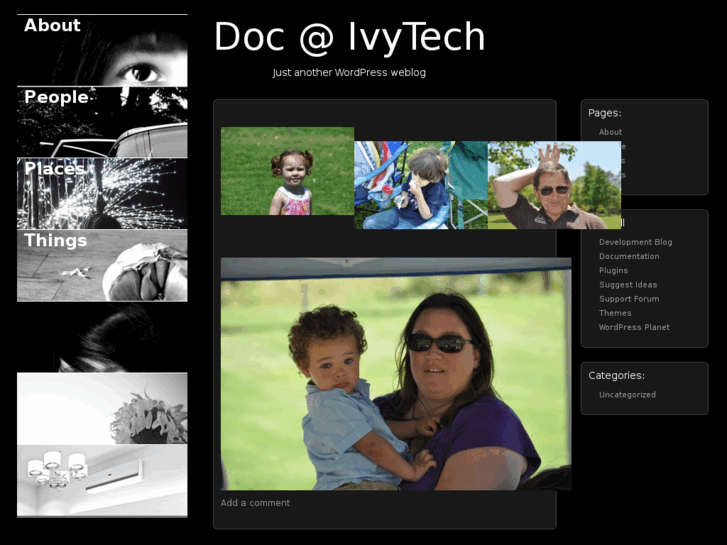
Task: Open the Suggest Ideas link
Action: tap(628, 285)
